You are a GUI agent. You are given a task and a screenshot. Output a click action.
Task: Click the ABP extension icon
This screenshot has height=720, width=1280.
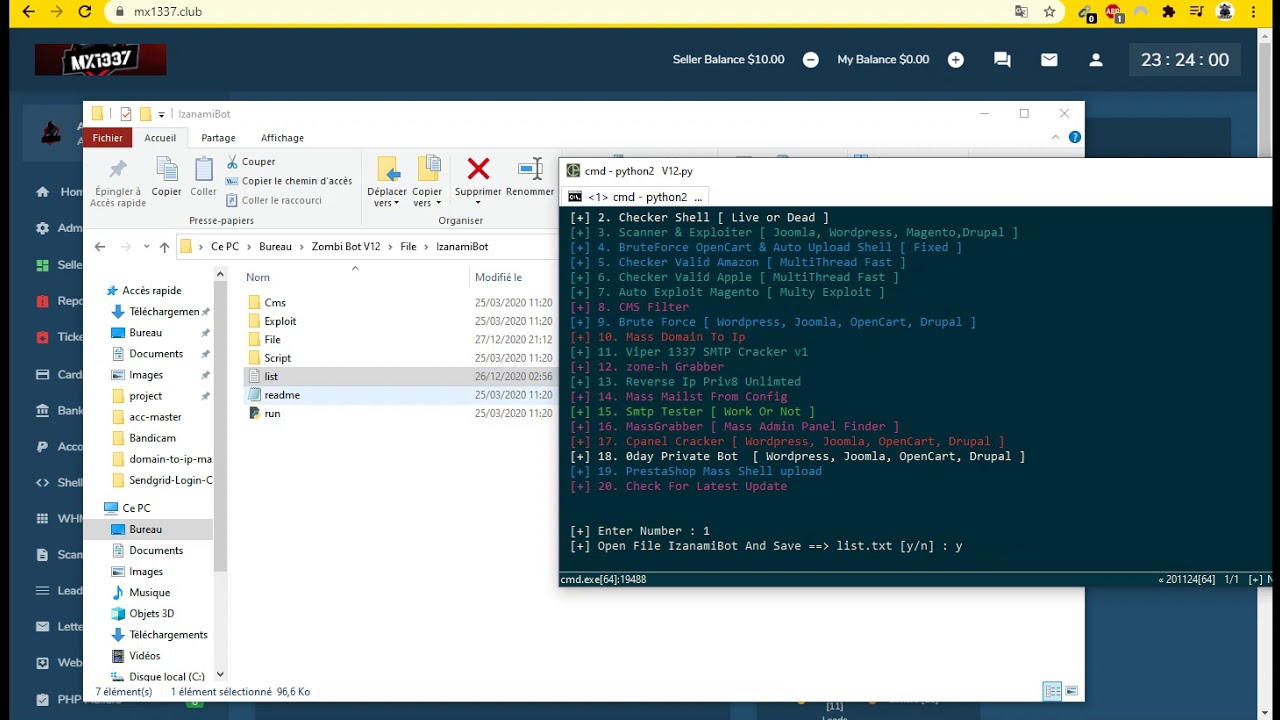pyautogui.click(x=1116, y=13)
